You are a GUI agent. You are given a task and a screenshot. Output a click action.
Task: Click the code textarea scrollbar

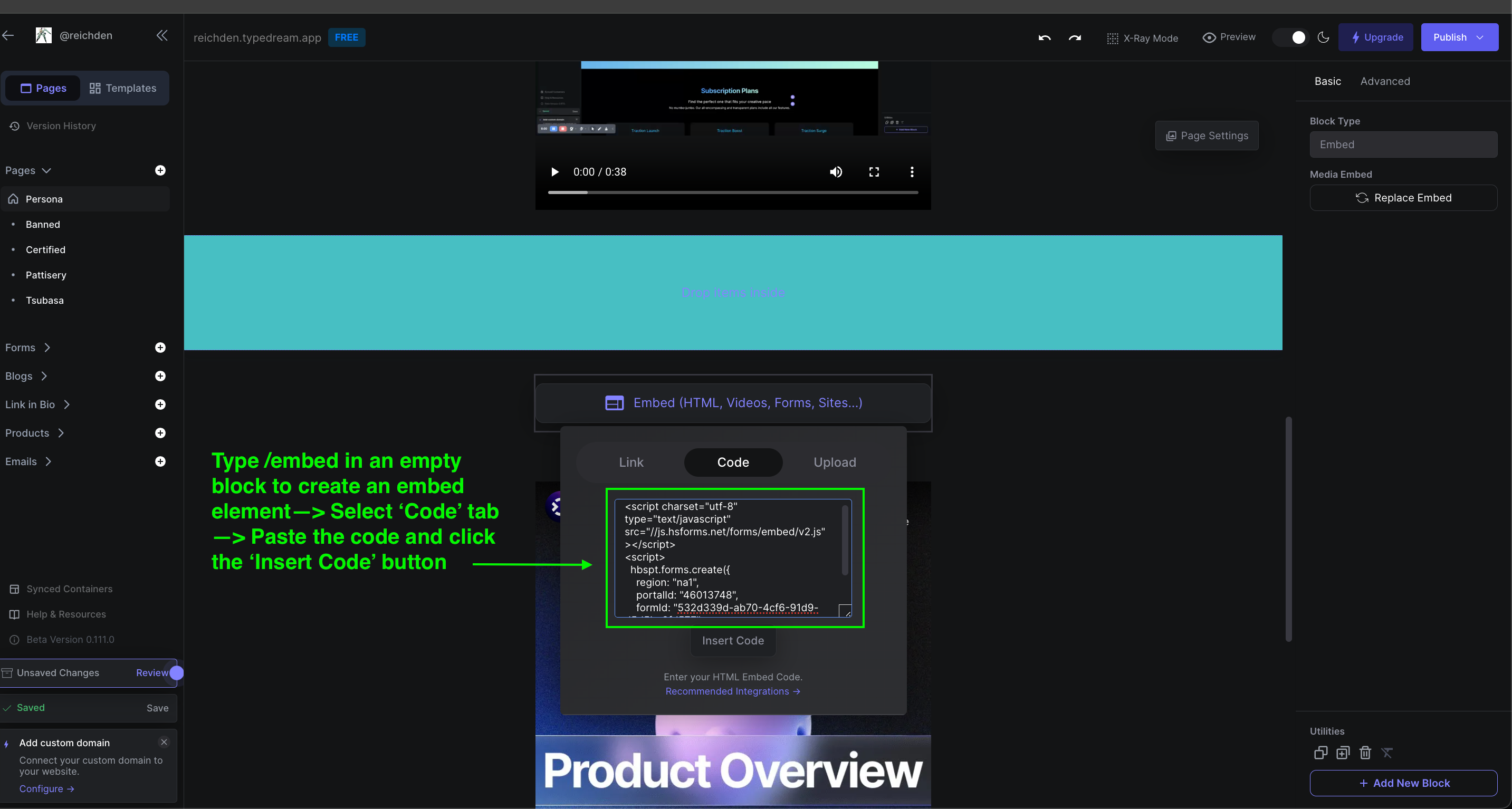[845, 540]
